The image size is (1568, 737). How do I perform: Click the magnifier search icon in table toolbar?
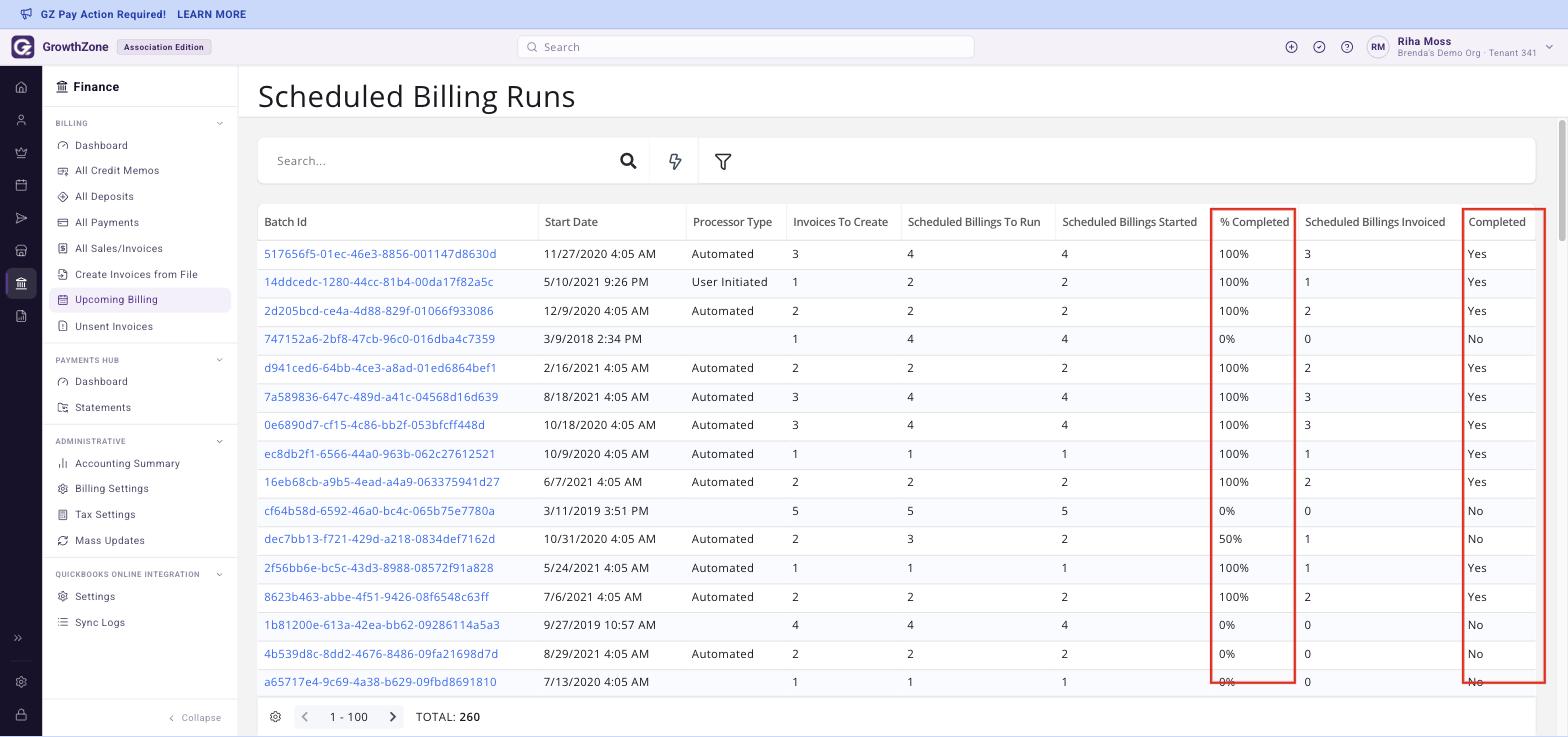coord(628,161)
